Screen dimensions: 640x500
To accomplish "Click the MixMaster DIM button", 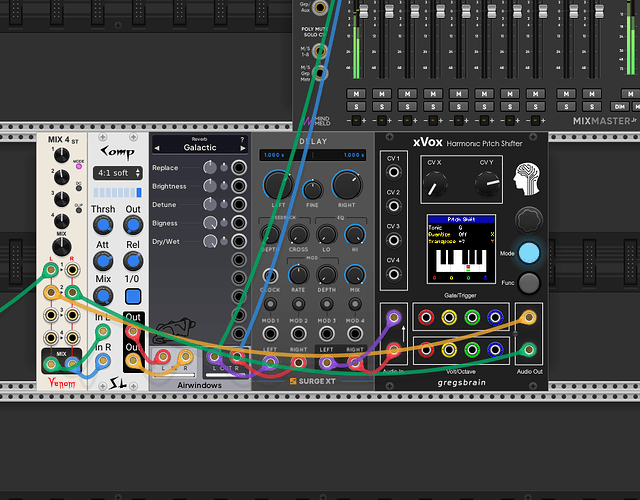I will pyautogui.click(x=619, y=105).
